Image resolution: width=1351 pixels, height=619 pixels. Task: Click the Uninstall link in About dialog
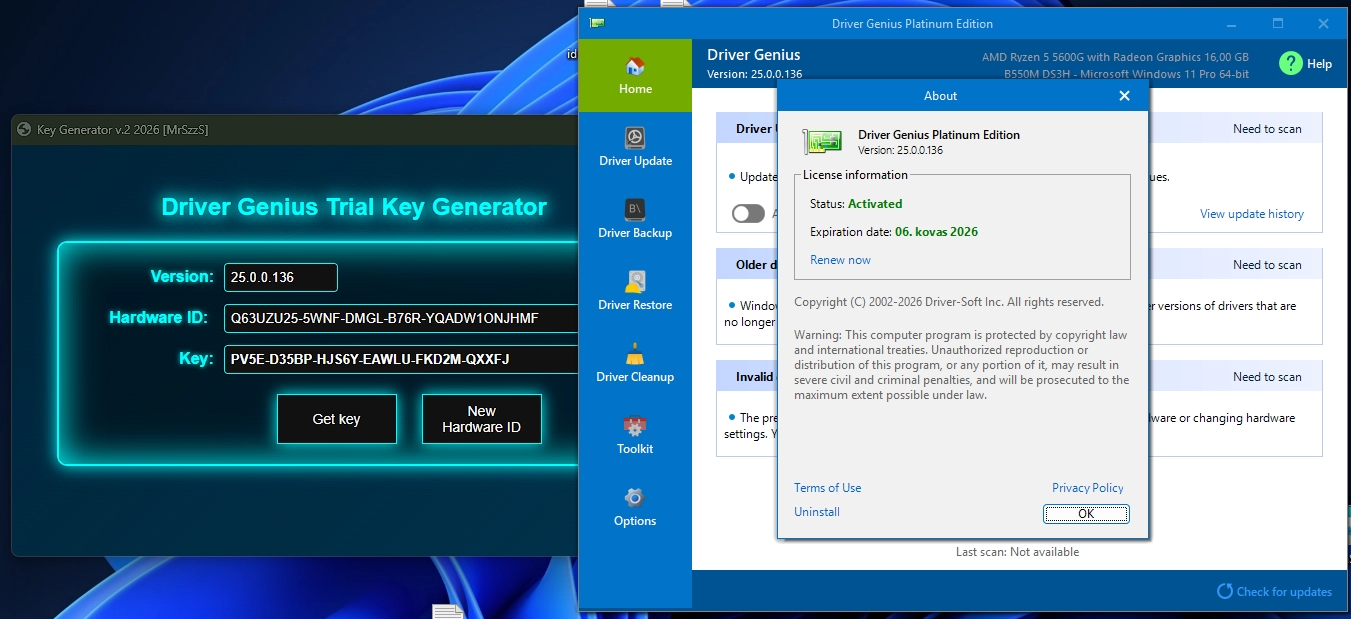pos(816,512)
